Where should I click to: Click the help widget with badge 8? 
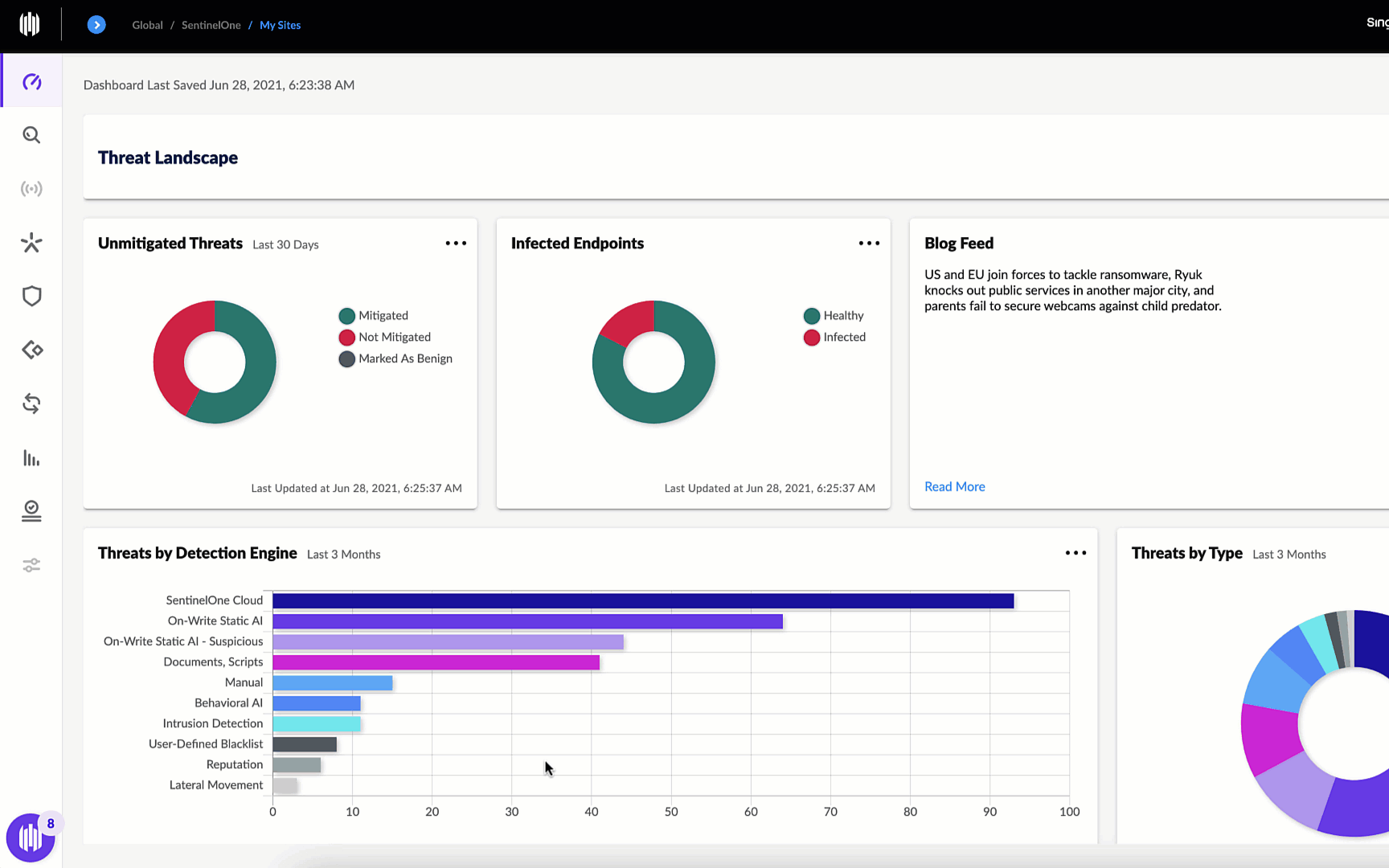tap(31, 837)
